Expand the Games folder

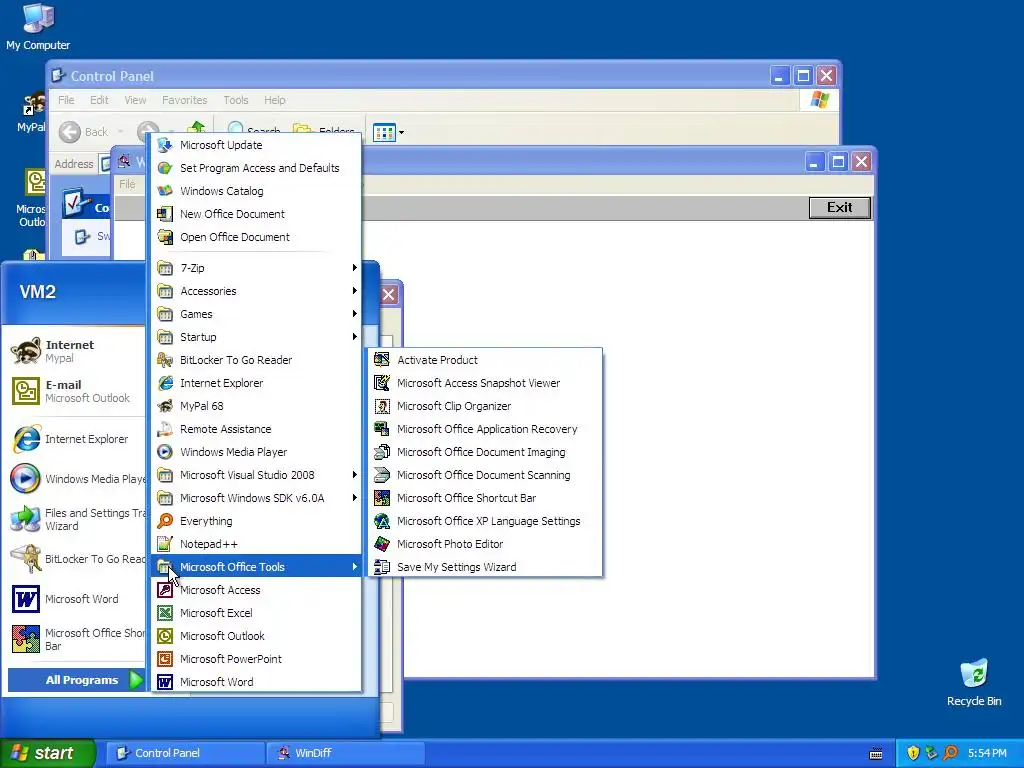click(x=257, y=313)
